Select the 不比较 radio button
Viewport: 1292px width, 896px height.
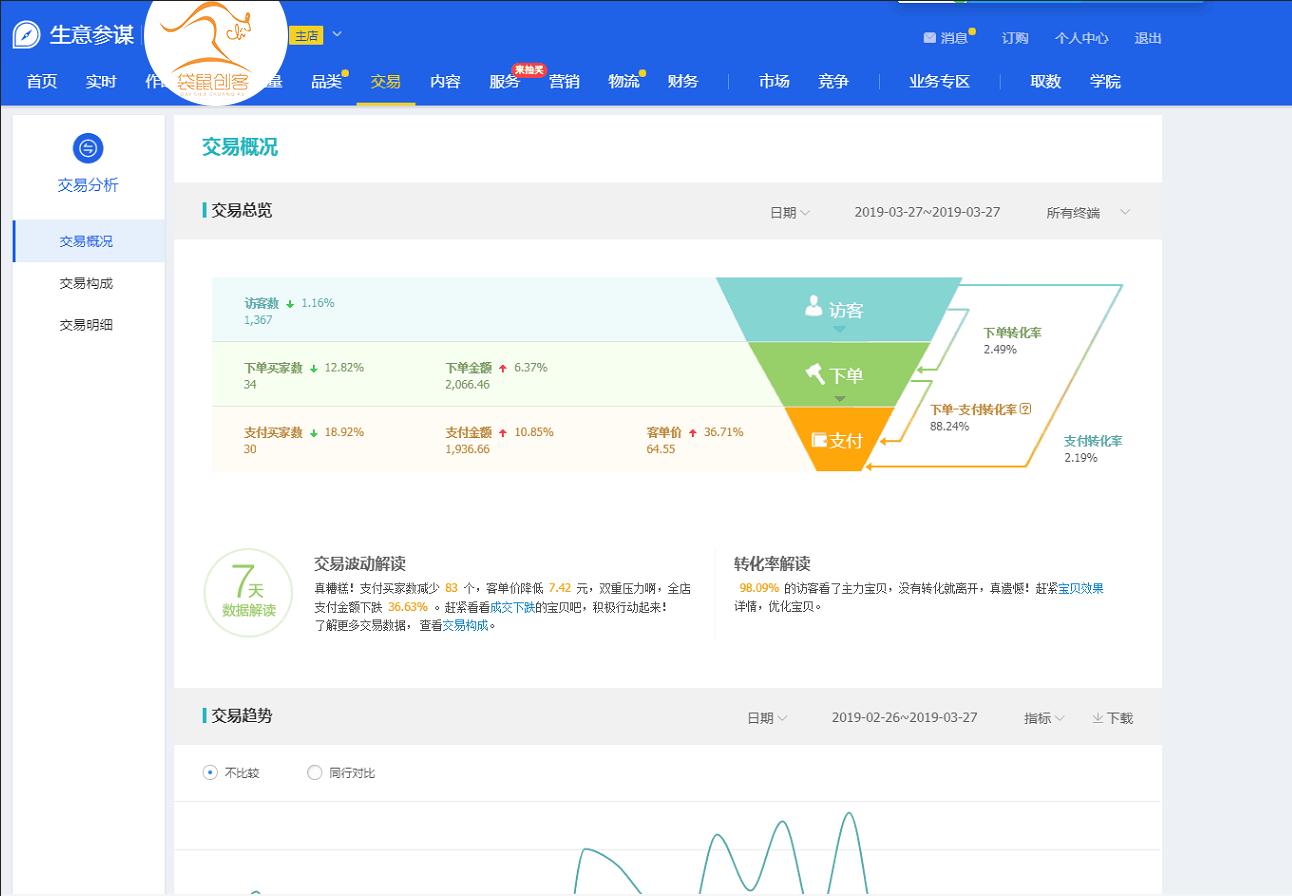pos(209,772)
